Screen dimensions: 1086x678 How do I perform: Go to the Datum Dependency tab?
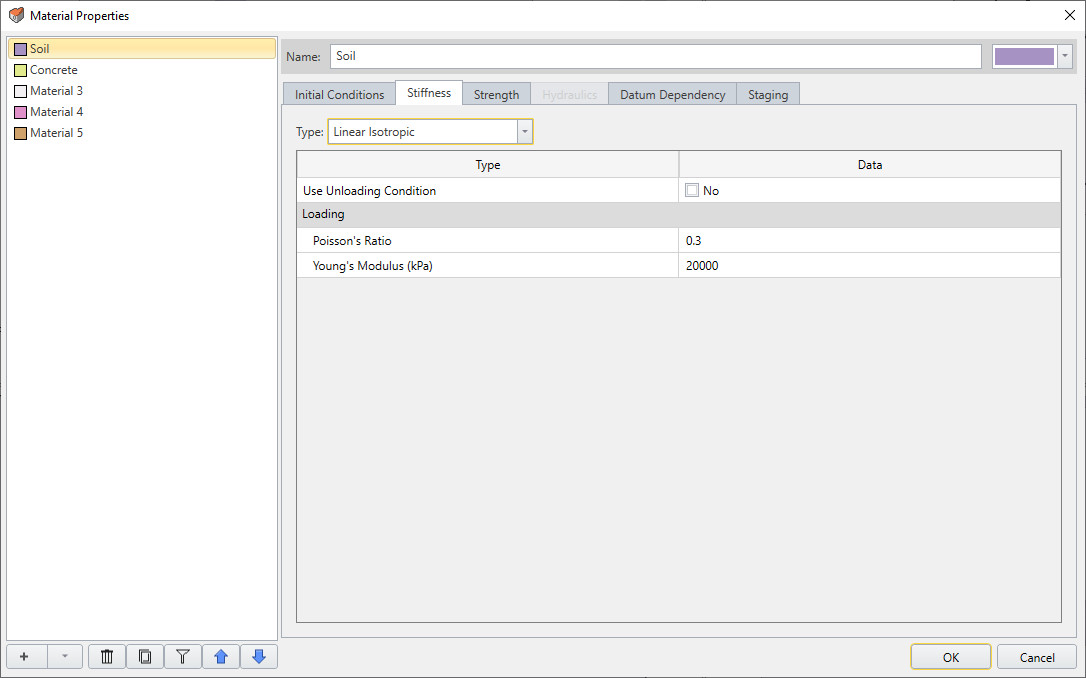point(672,95)
